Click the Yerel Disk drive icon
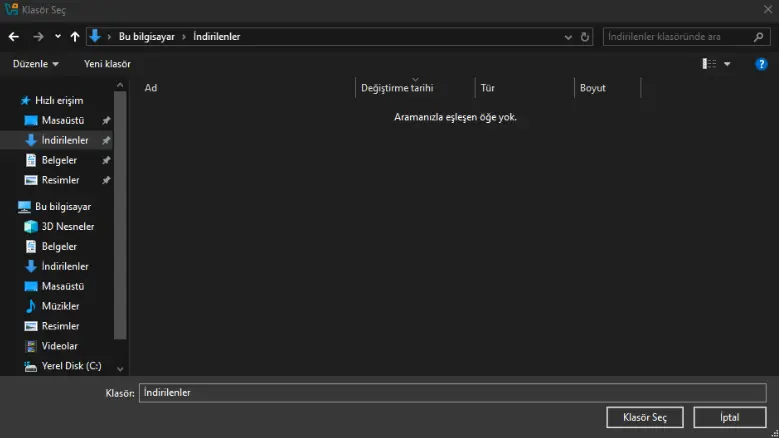 click(31, 366)
